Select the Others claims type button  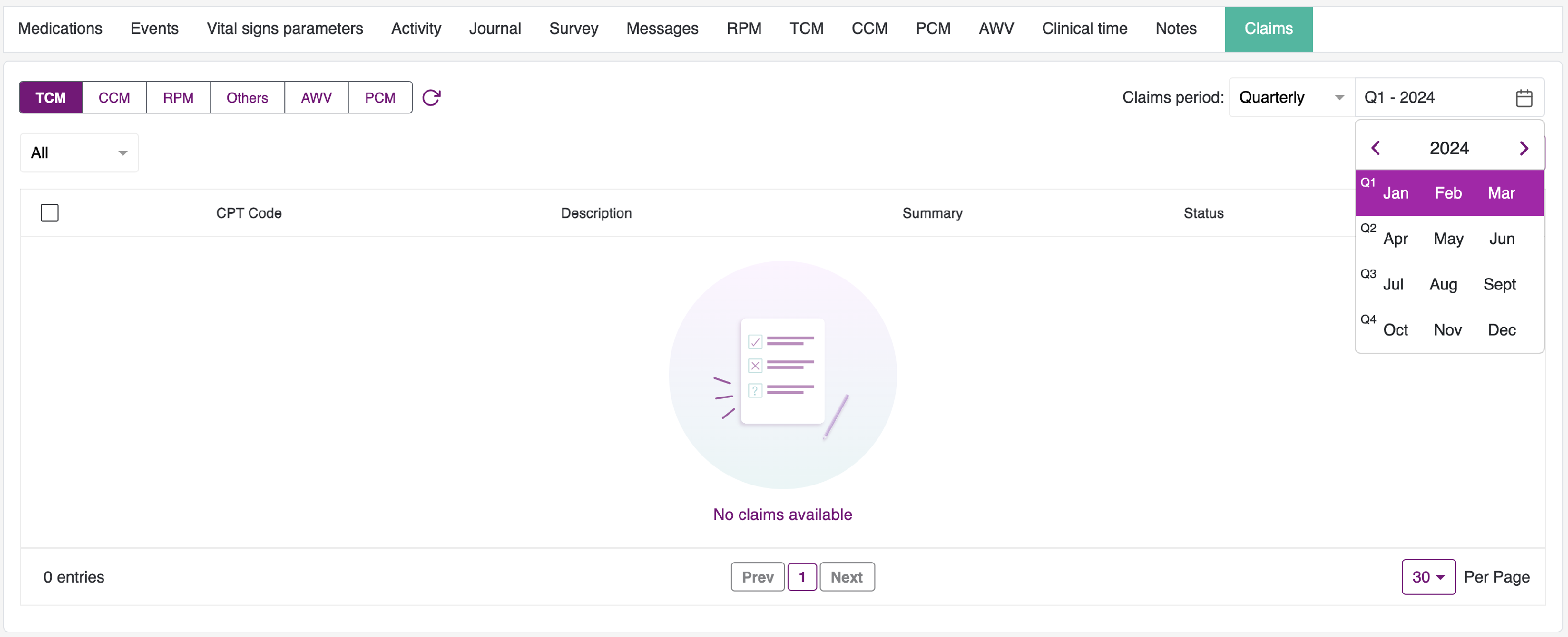pos(247,97)
